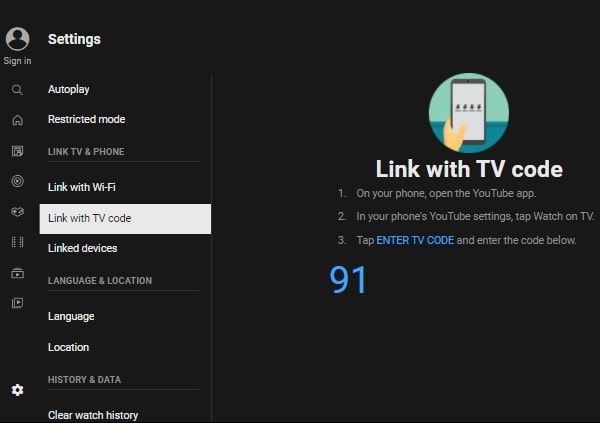Open the circular play Music icon
Viewport: 600px width, 423px height.
(17, 181)
